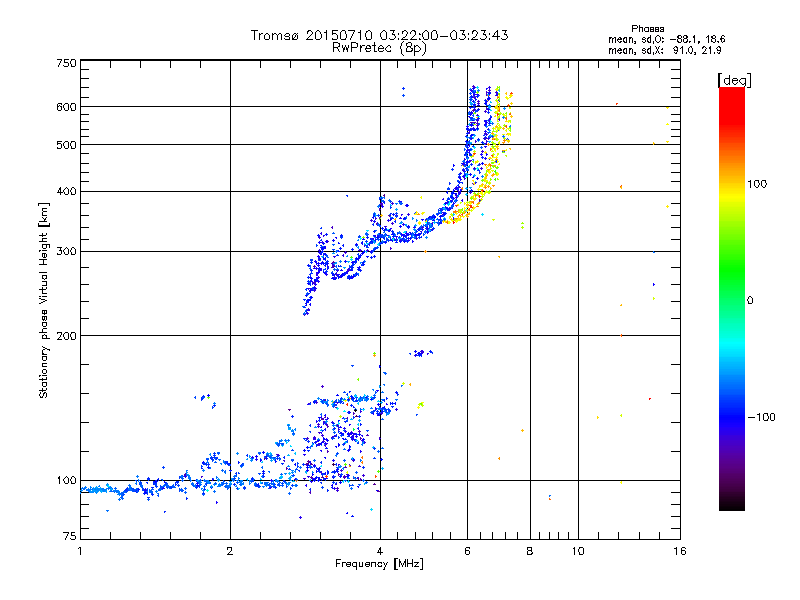
Task: Click the plot title 'Tromsø 20150710 03:22:00-03:23:43'
Action: click(379, 35)
